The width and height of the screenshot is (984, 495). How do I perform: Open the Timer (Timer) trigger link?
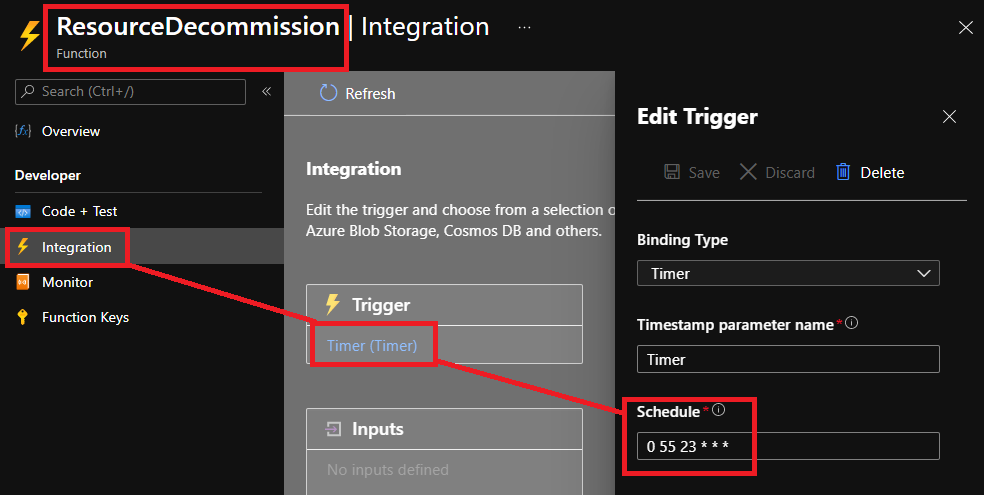click(372, 346)
